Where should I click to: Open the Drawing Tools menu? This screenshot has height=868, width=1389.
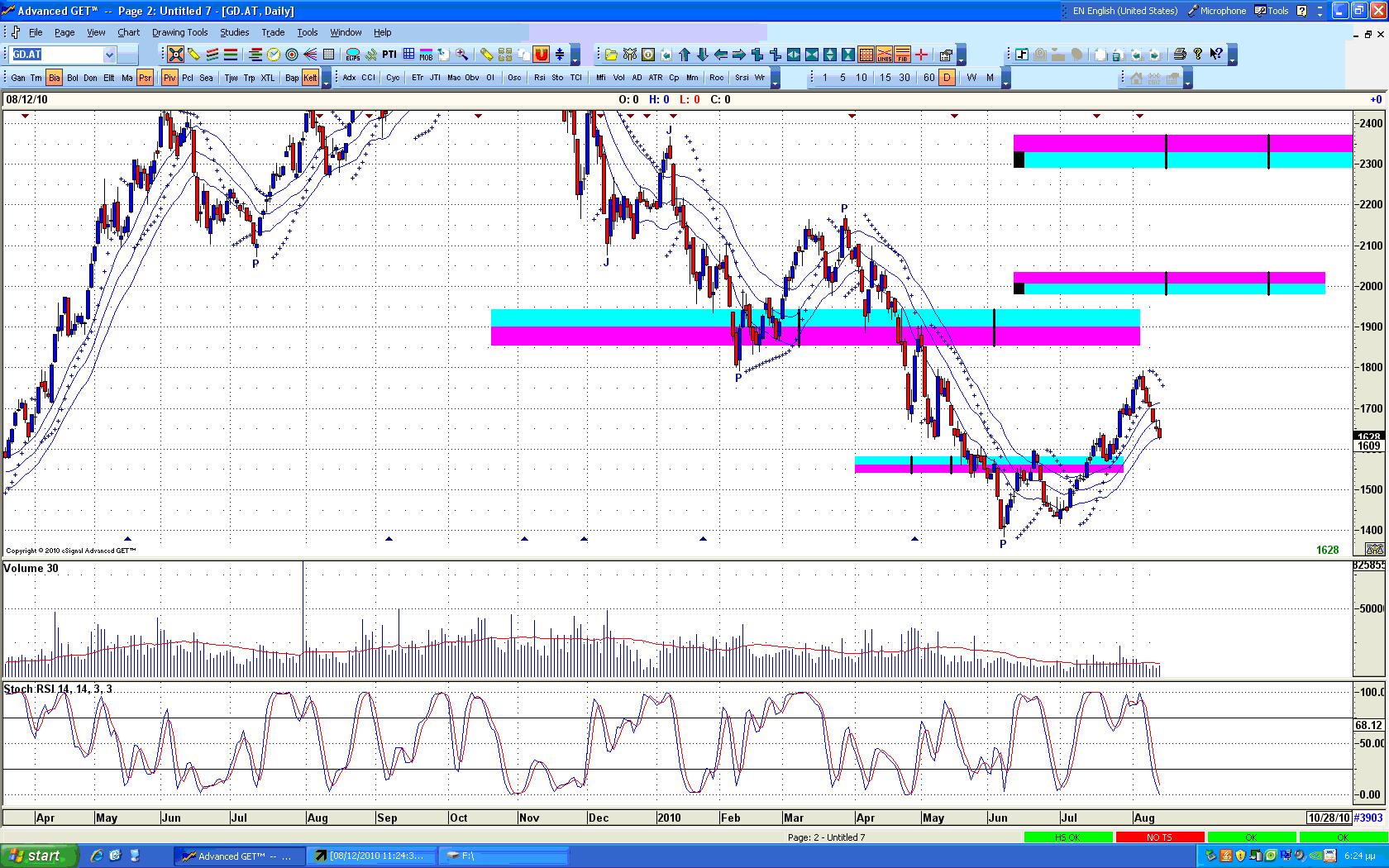pyautogui.click(x=179, y=32)
